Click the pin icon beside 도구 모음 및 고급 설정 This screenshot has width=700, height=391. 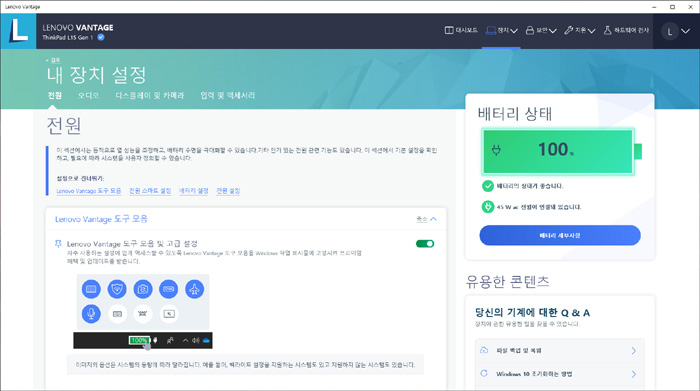(58, 244)
